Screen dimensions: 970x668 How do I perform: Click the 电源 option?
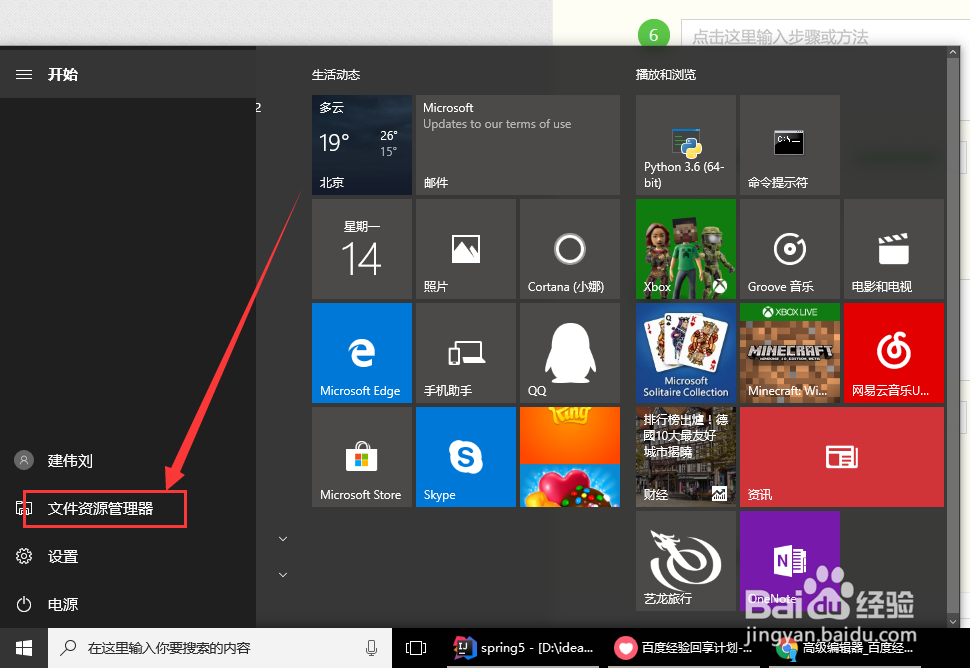click(62, 604)
